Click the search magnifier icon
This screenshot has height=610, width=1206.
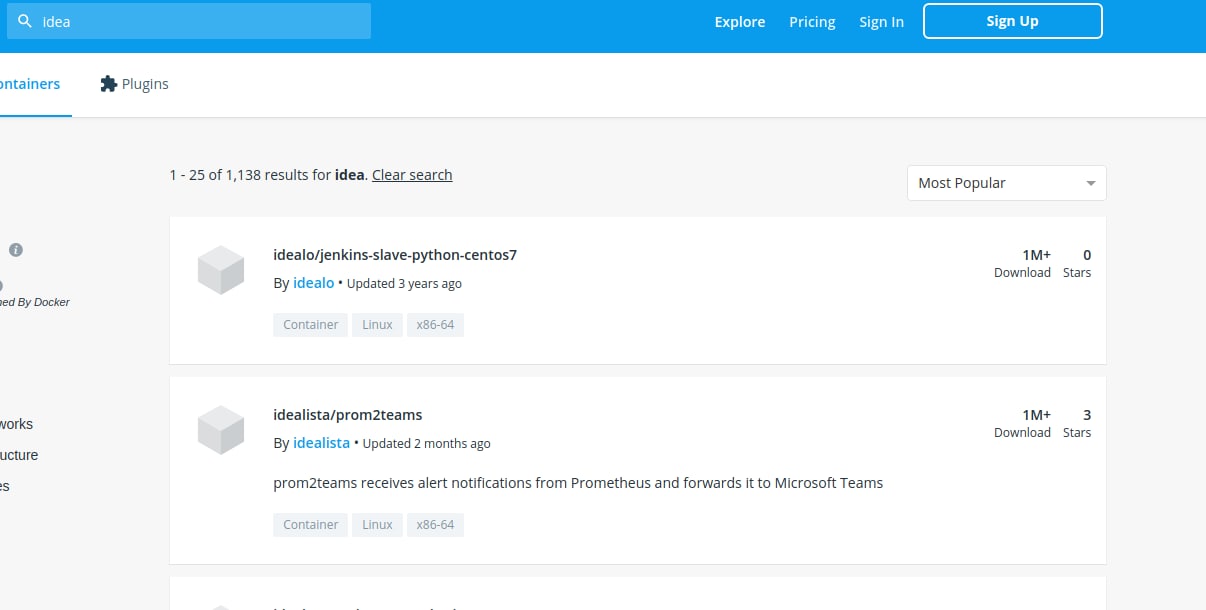(x=25, y=21)
